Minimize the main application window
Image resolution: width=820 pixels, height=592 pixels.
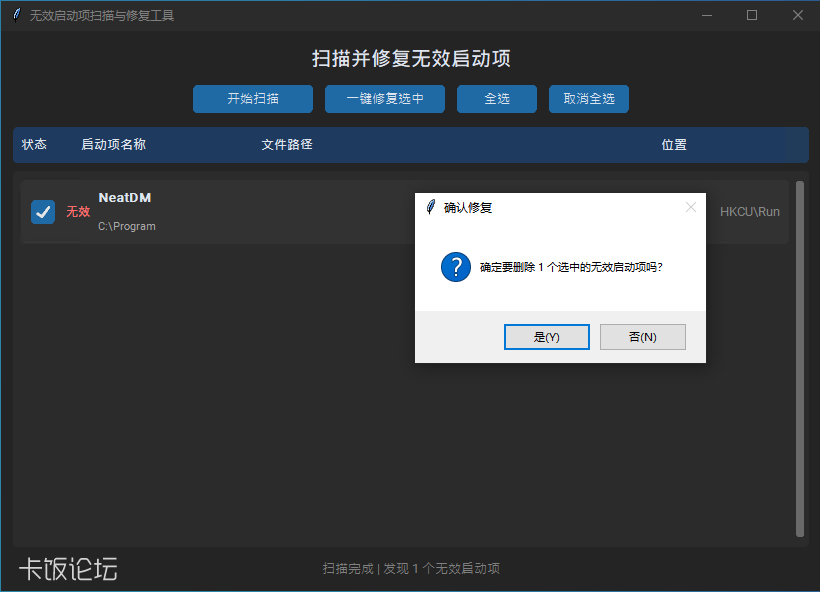[x=707, y=15]
